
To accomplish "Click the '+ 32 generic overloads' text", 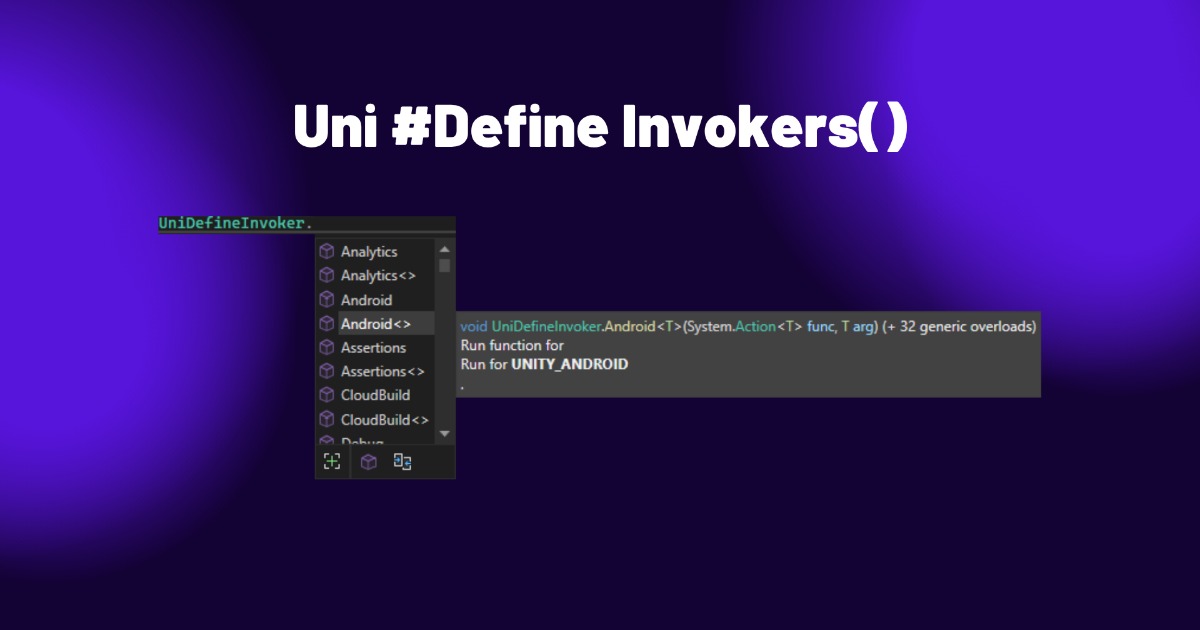I will [959, 326].
